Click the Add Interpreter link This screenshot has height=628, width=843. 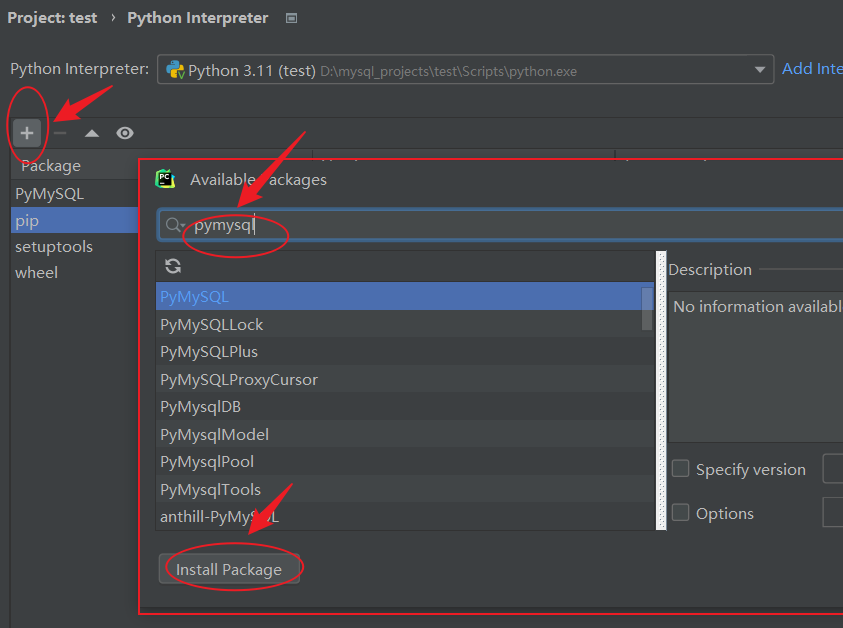tap(812, 69)
